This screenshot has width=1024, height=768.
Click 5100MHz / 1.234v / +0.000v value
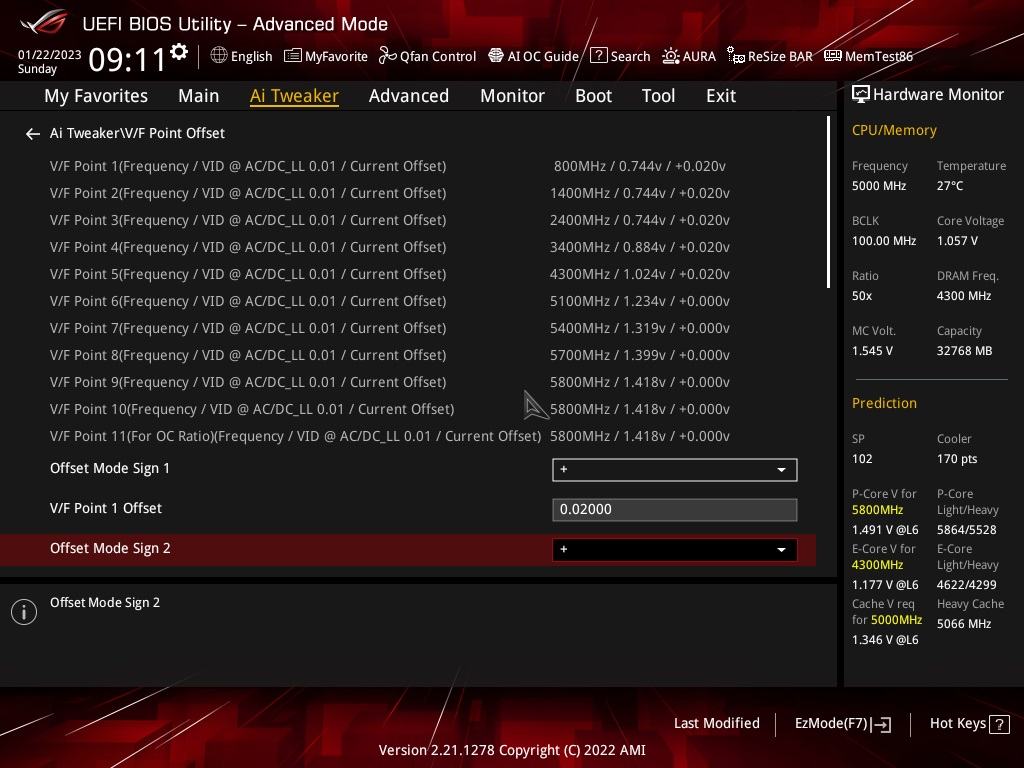click(639, 301)
